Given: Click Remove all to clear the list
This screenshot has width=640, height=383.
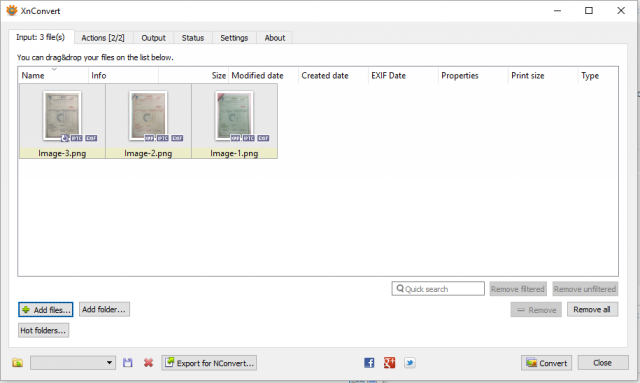Looking at the screenshot, I should tap(592, 310).
